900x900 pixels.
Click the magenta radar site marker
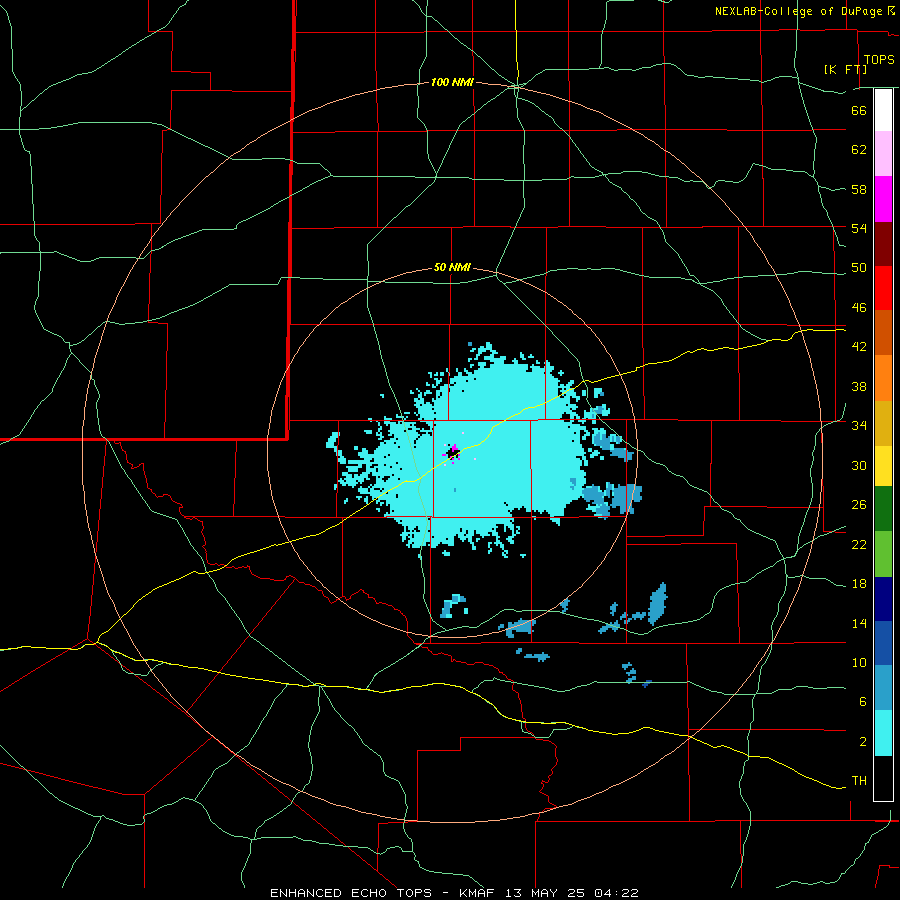453,452
